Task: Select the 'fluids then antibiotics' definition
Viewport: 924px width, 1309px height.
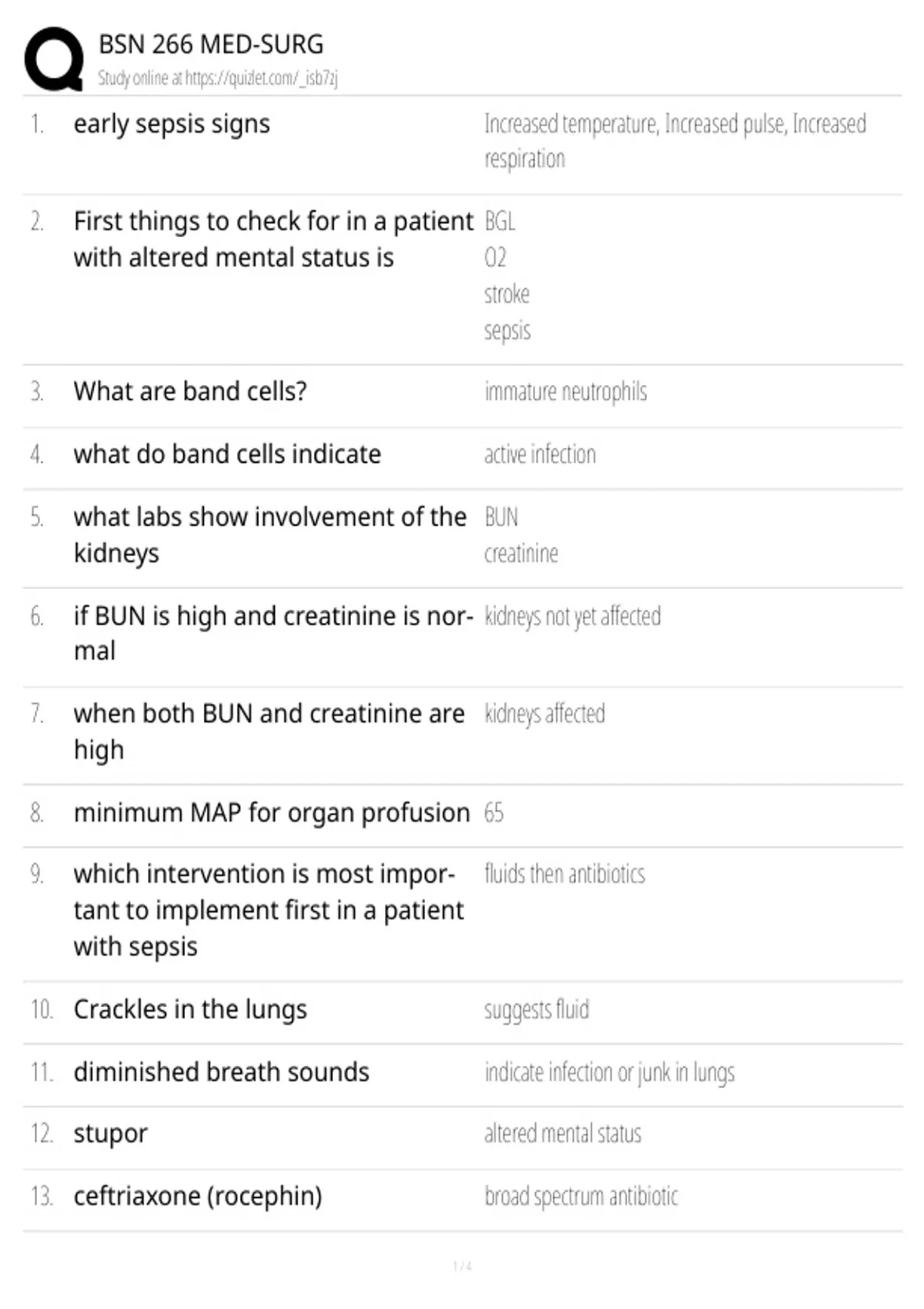Action: click(564, 874)
